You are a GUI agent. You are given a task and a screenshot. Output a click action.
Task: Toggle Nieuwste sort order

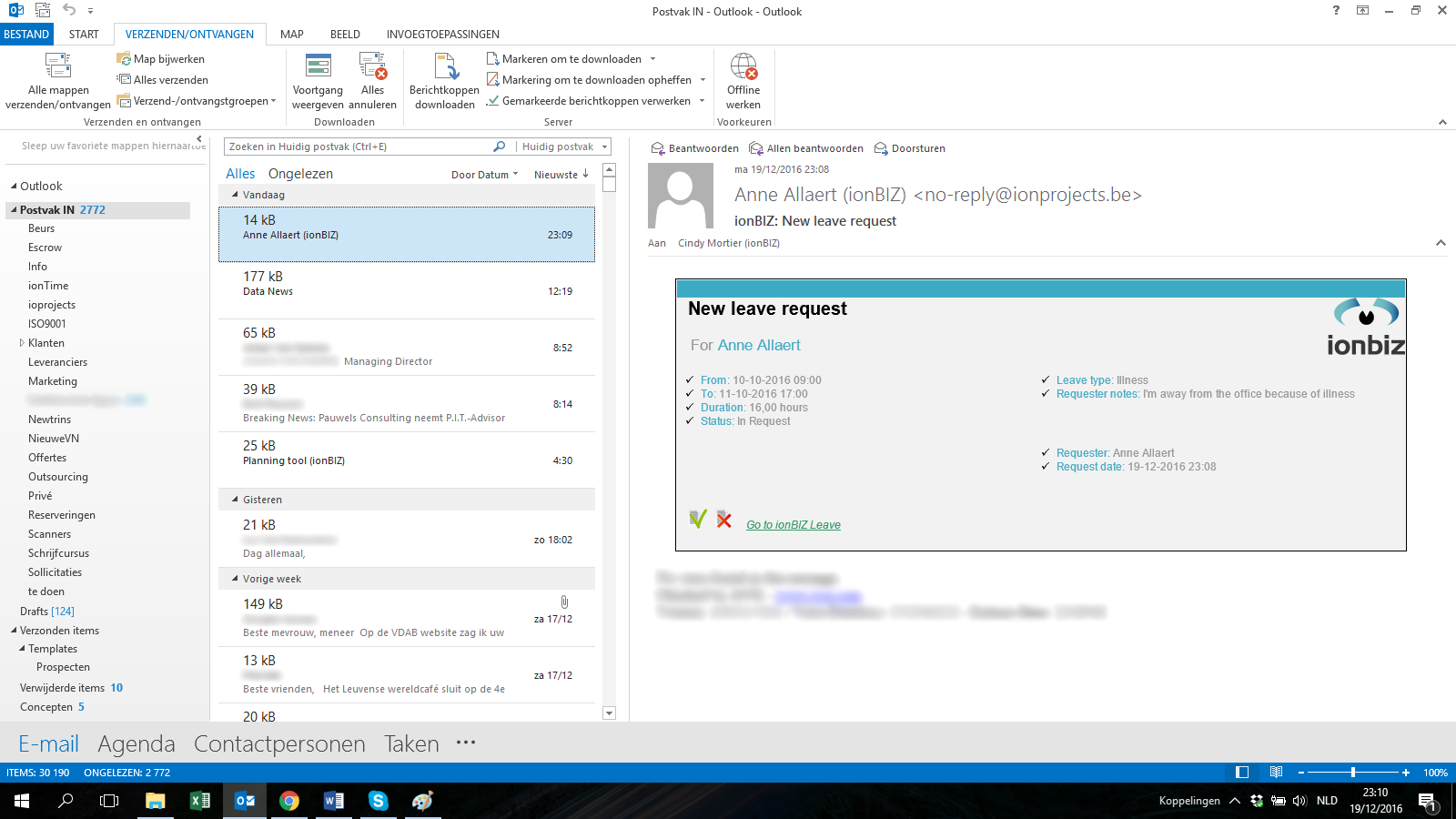point(561,175)
